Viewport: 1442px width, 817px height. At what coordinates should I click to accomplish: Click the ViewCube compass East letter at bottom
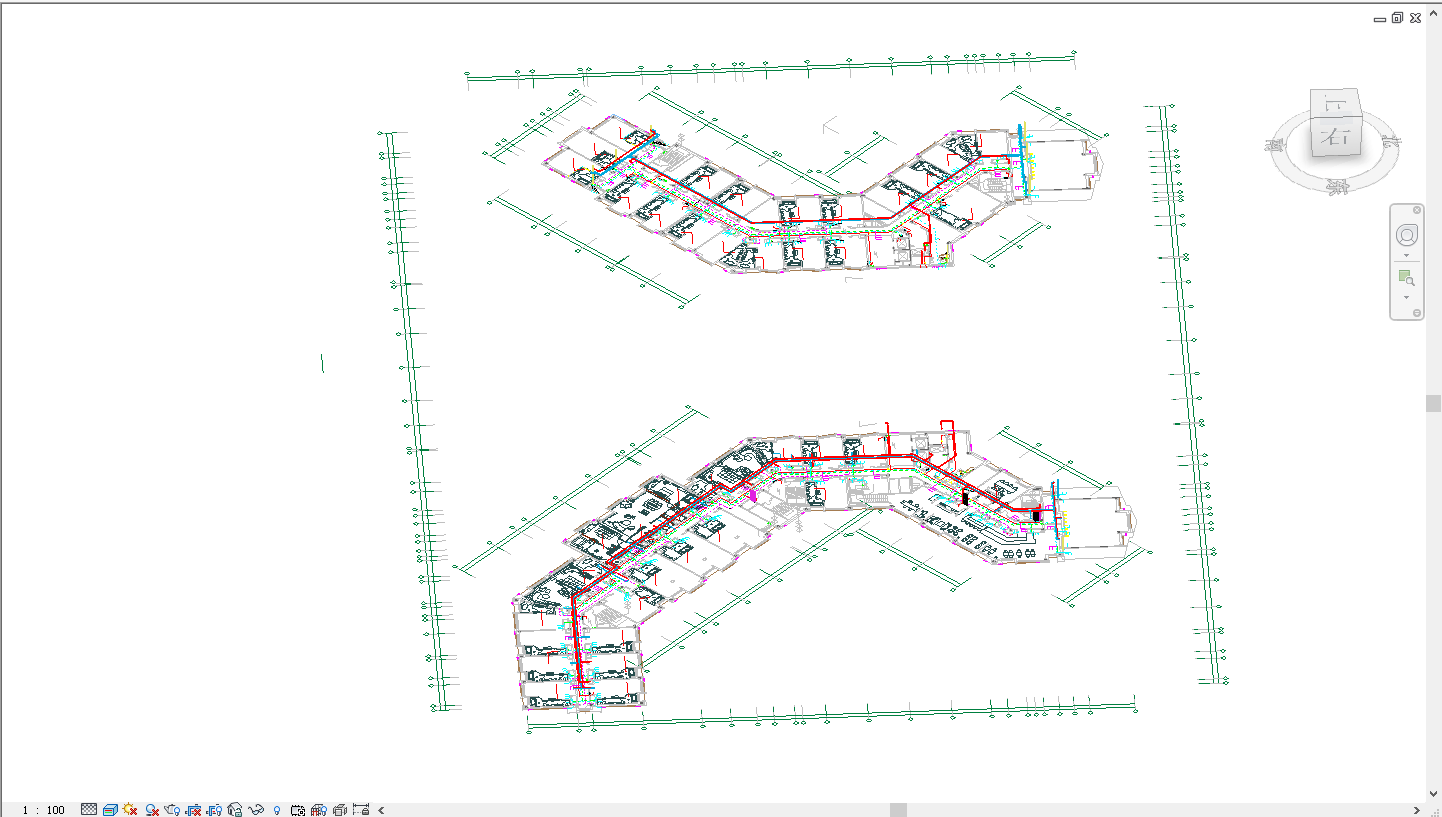pyautogui.click(x=1338, y=187)
